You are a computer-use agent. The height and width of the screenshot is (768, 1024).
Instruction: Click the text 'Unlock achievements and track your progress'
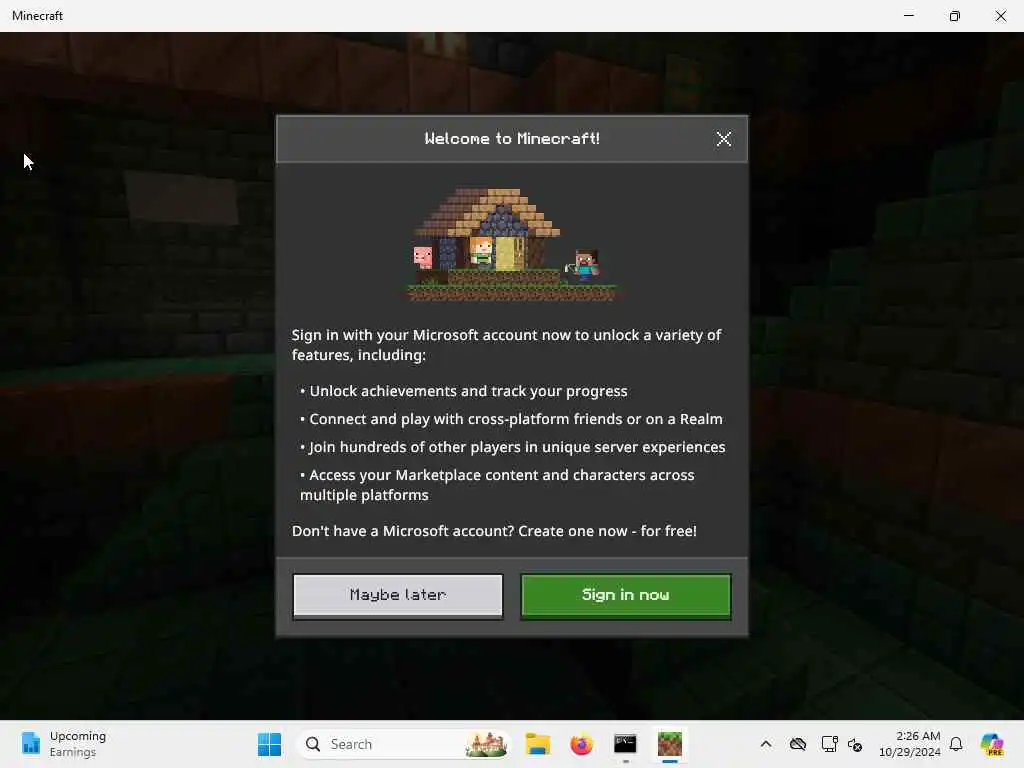pyautogui.click(x=468, y=391)
